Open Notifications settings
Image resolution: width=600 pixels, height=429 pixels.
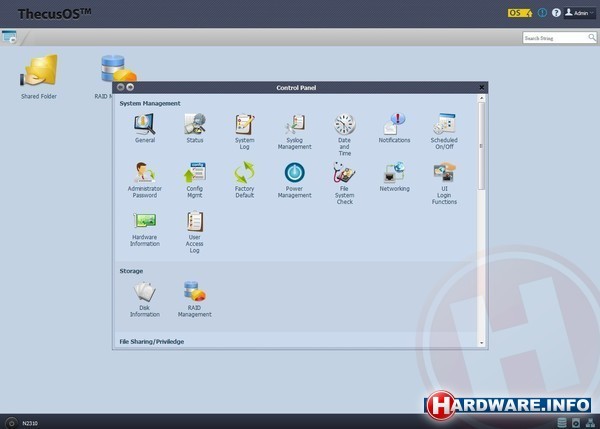pos(394,128)
